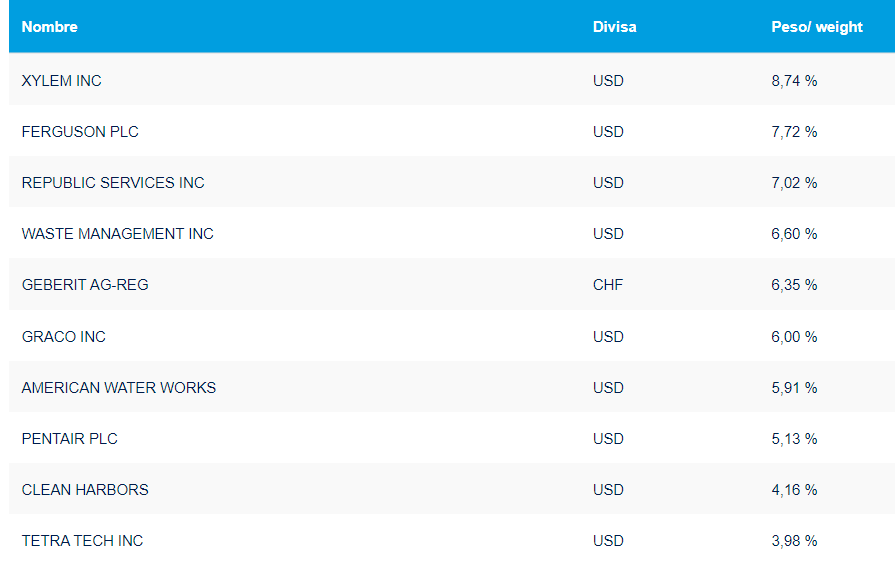Select the 5,91 % weight cell

(x=794, y=388)
